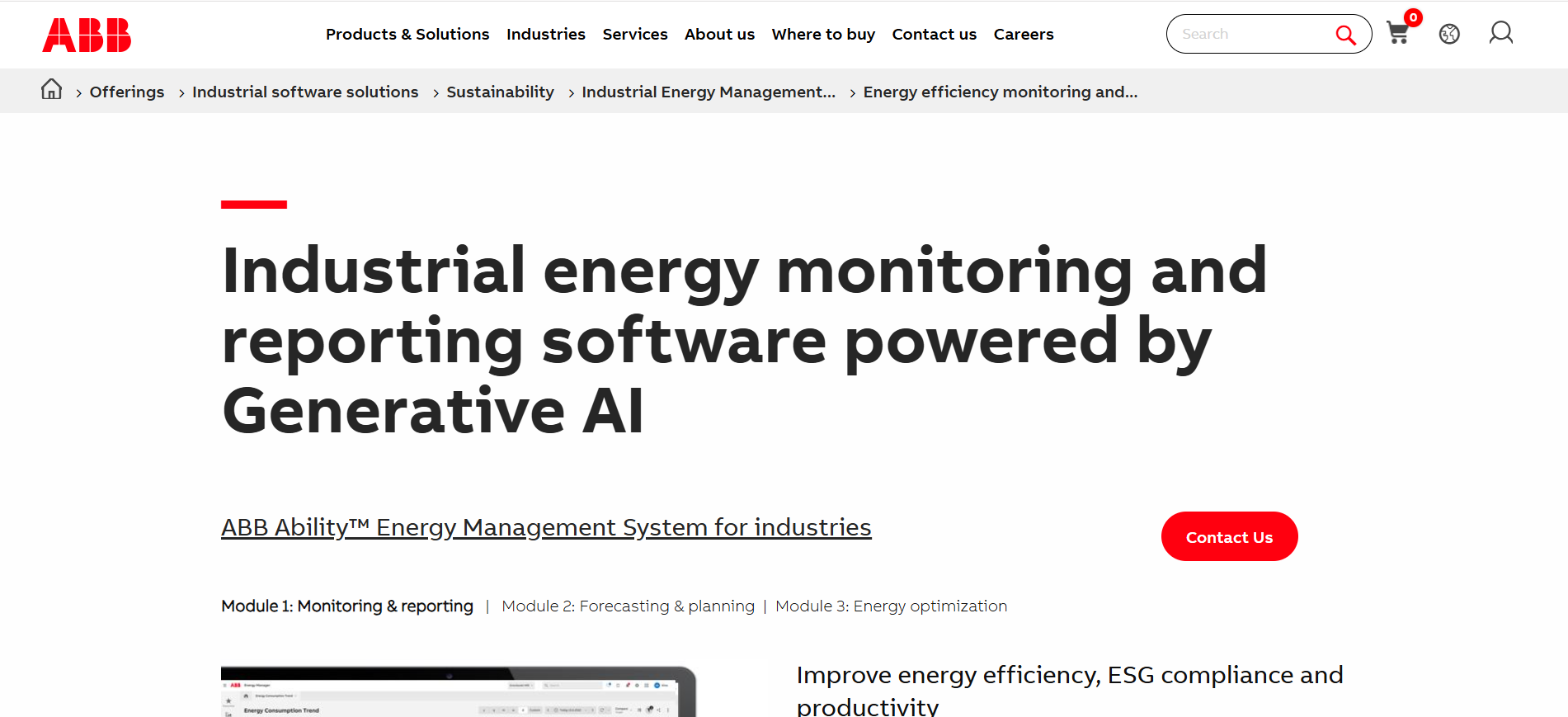
Task: Open the About us menu
Action: [x=719, y=34]
